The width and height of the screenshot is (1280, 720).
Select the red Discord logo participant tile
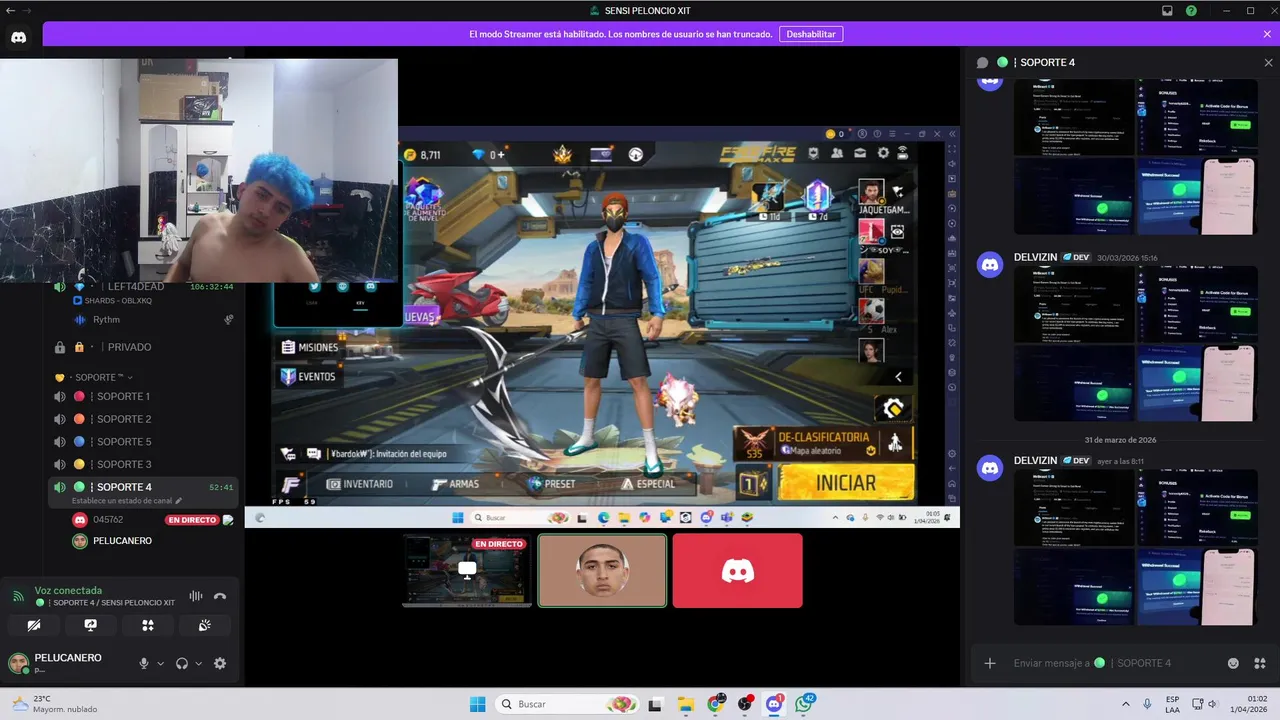point(737,570)
